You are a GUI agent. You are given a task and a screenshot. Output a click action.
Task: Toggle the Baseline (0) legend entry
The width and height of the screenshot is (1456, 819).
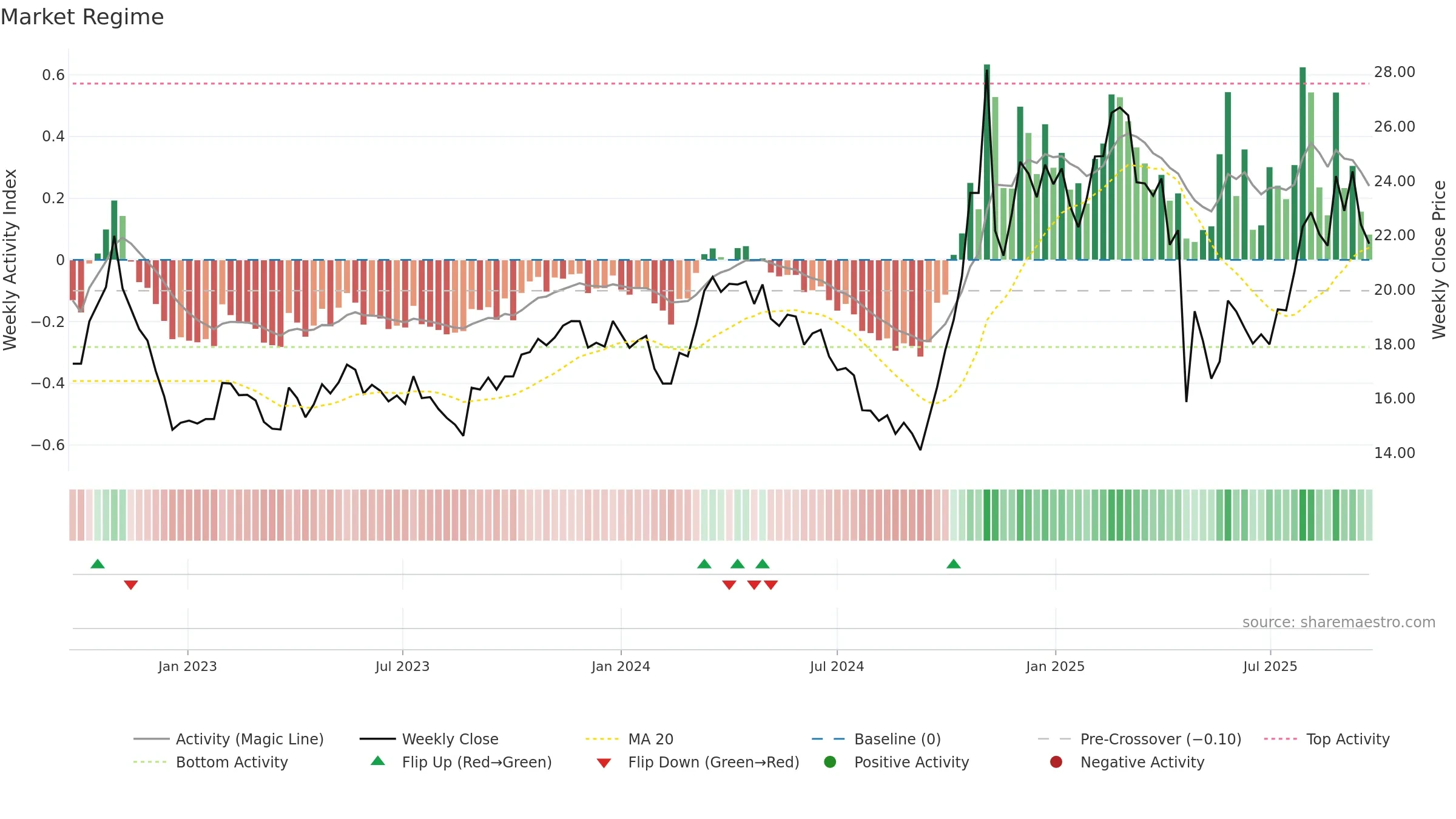pos(876,739)
